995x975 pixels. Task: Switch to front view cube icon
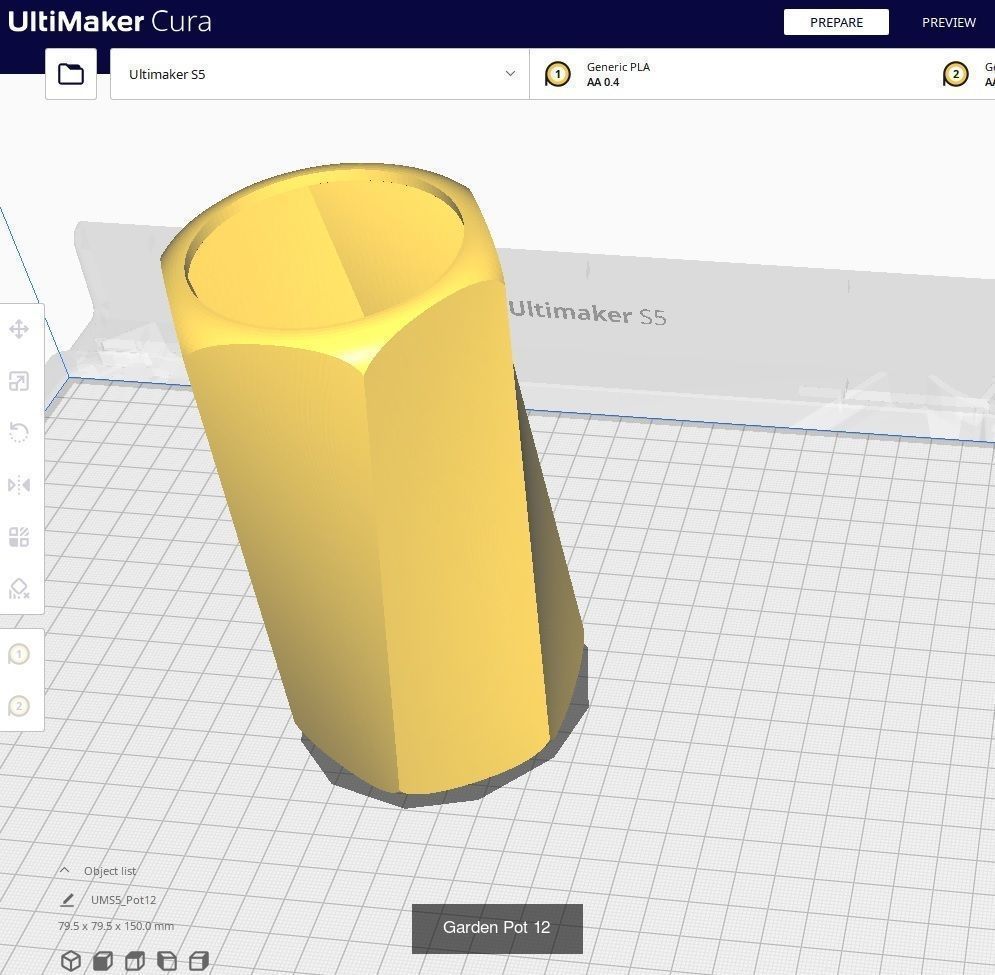click(x=103, y=960)
